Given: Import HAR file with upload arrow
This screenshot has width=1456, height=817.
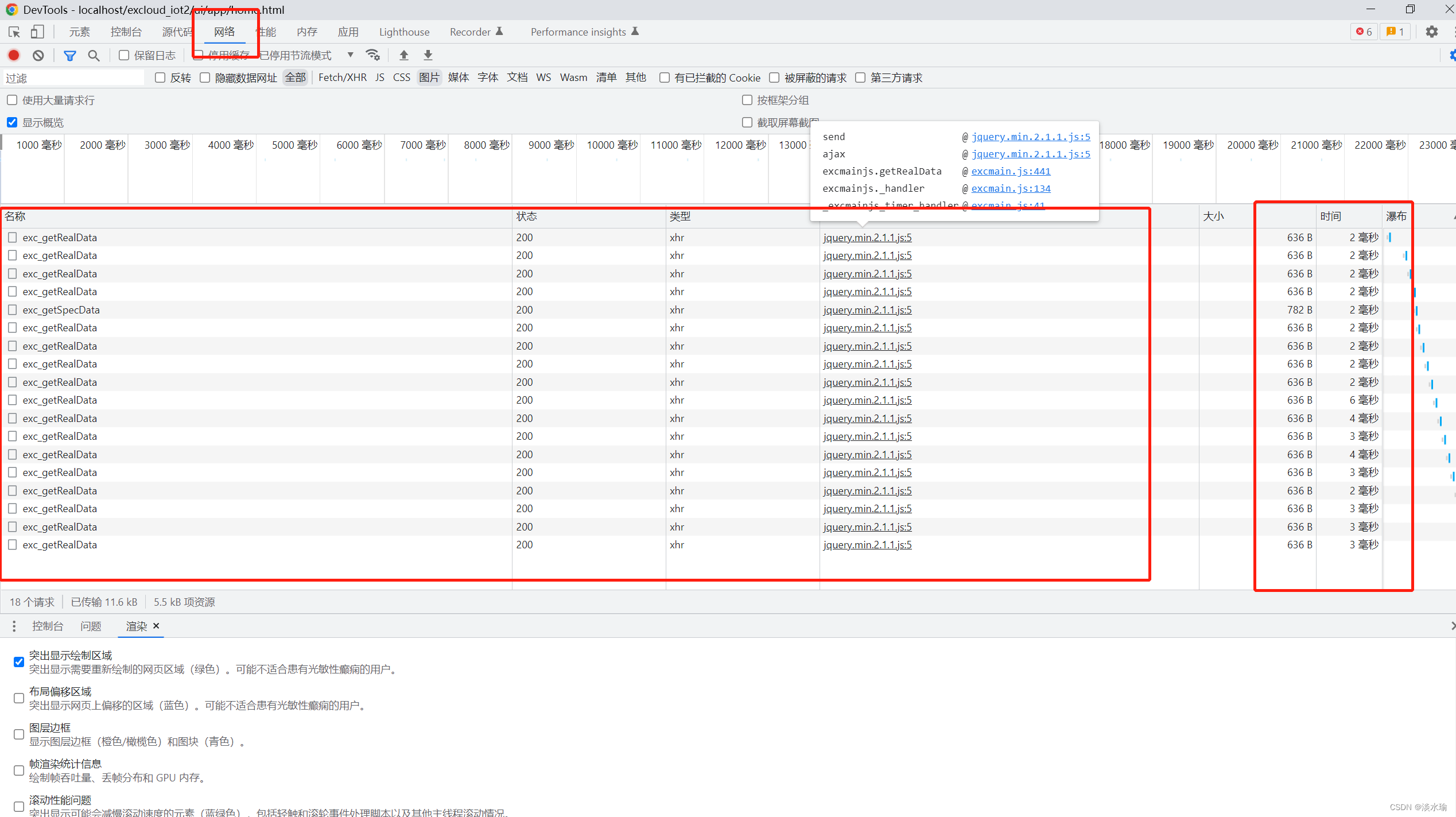Looking at the screenshot, I should 404,55.
